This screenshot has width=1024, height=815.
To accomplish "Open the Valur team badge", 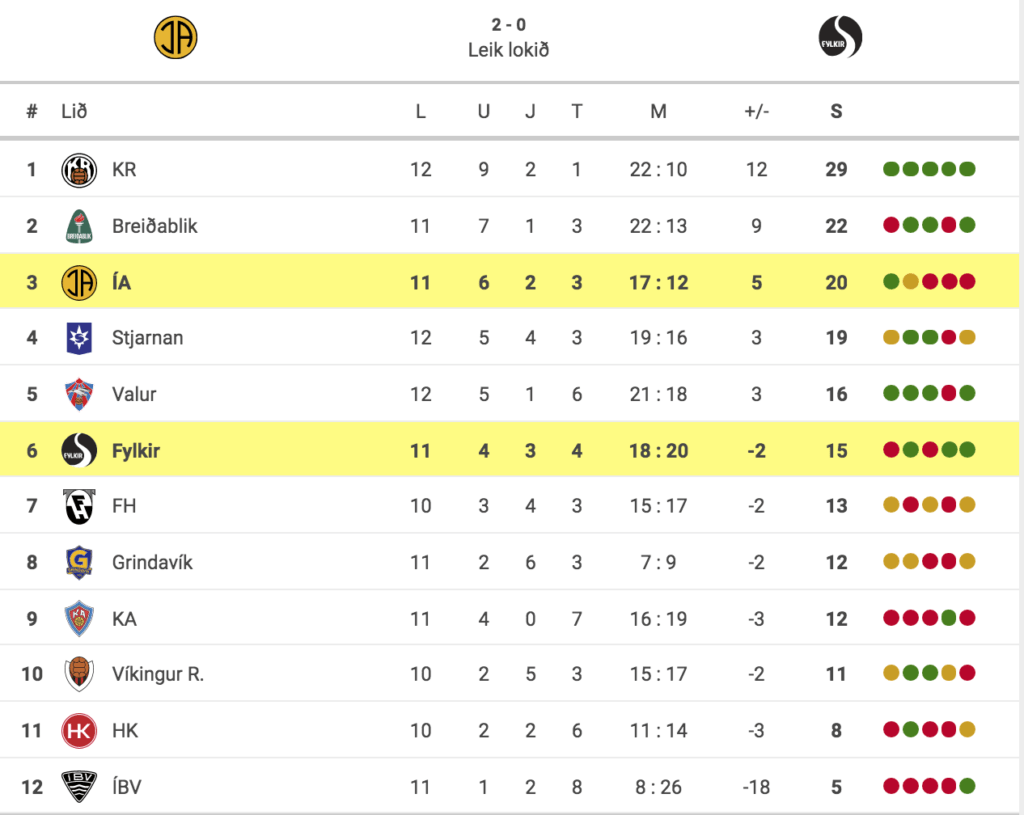I will [x=79, y=394].
